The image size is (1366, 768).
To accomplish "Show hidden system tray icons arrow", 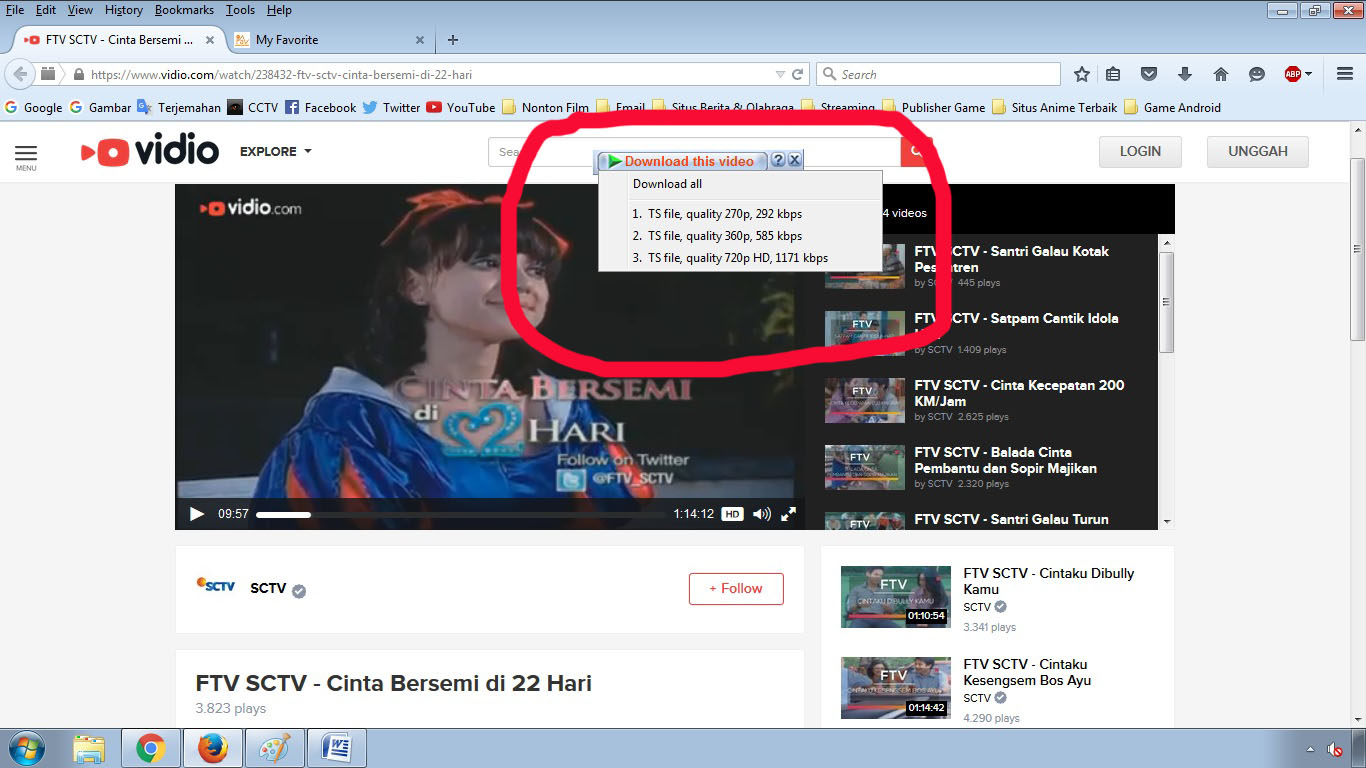I will (x=1310, y=749).
